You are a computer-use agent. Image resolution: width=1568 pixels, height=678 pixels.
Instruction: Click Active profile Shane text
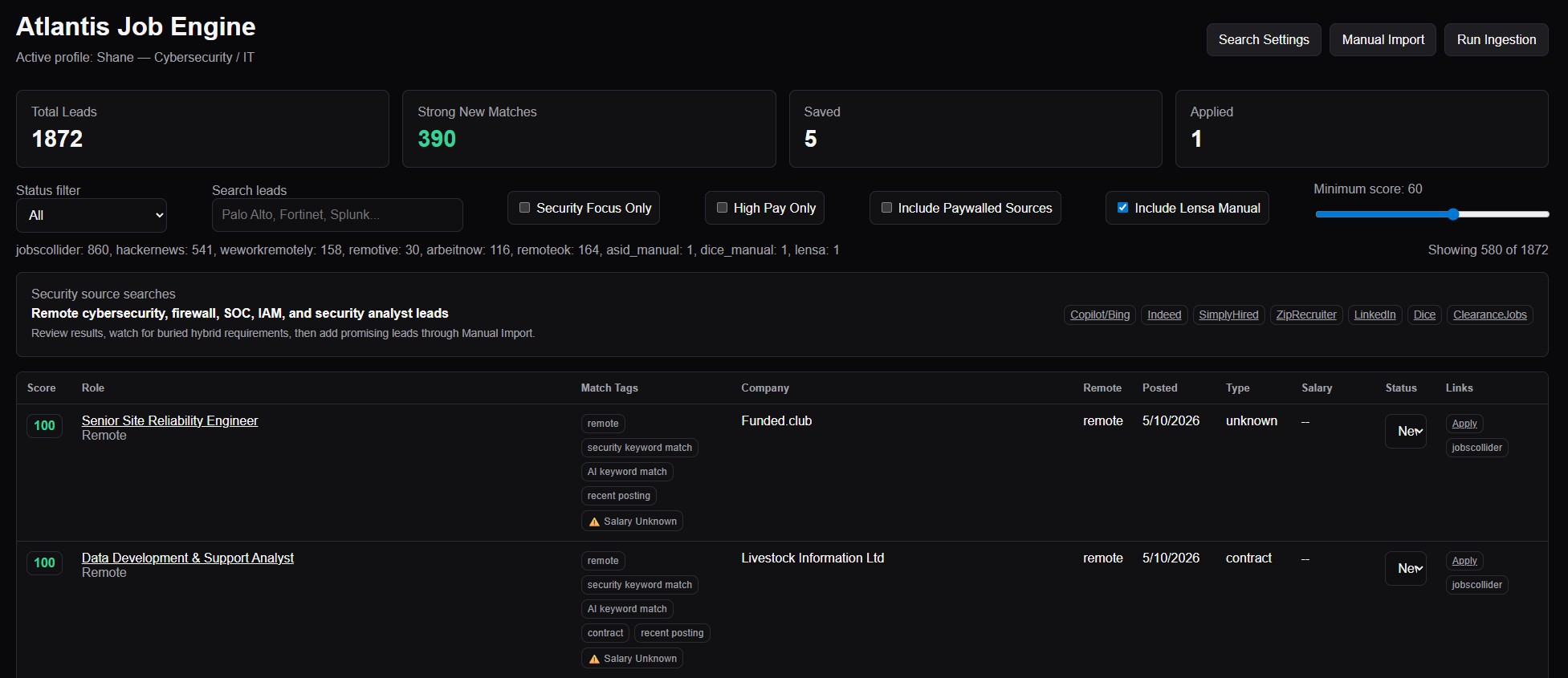[135, 57]
